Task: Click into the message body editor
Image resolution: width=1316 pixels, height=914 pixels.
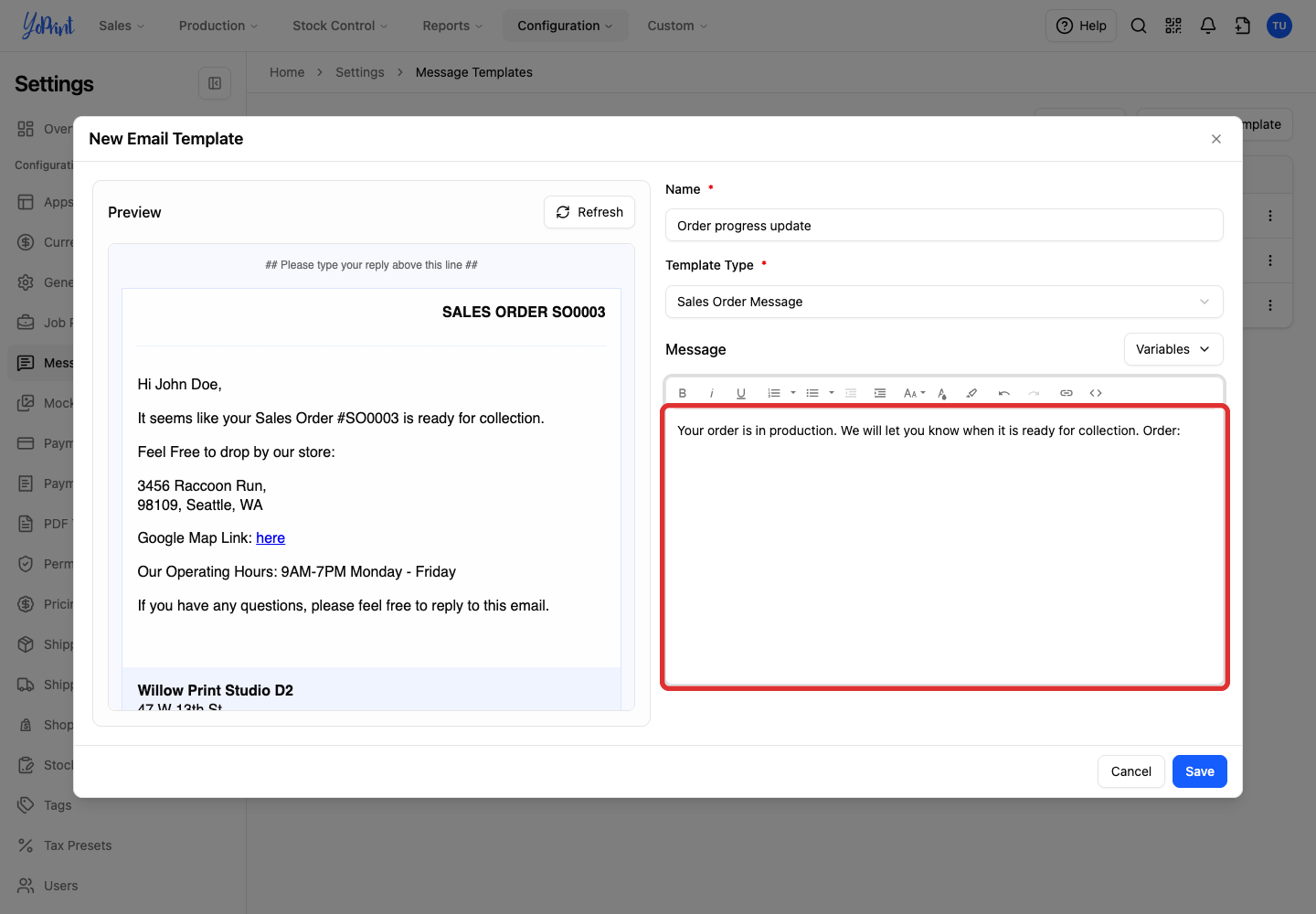Action: (944, 547)
